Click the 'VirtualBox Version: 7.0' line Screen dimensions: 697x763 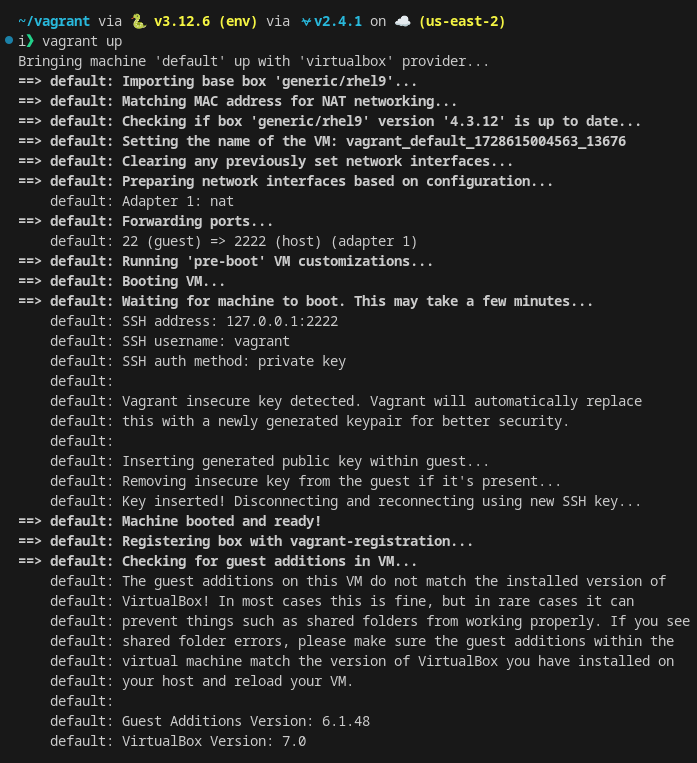[x=213, y=741]
